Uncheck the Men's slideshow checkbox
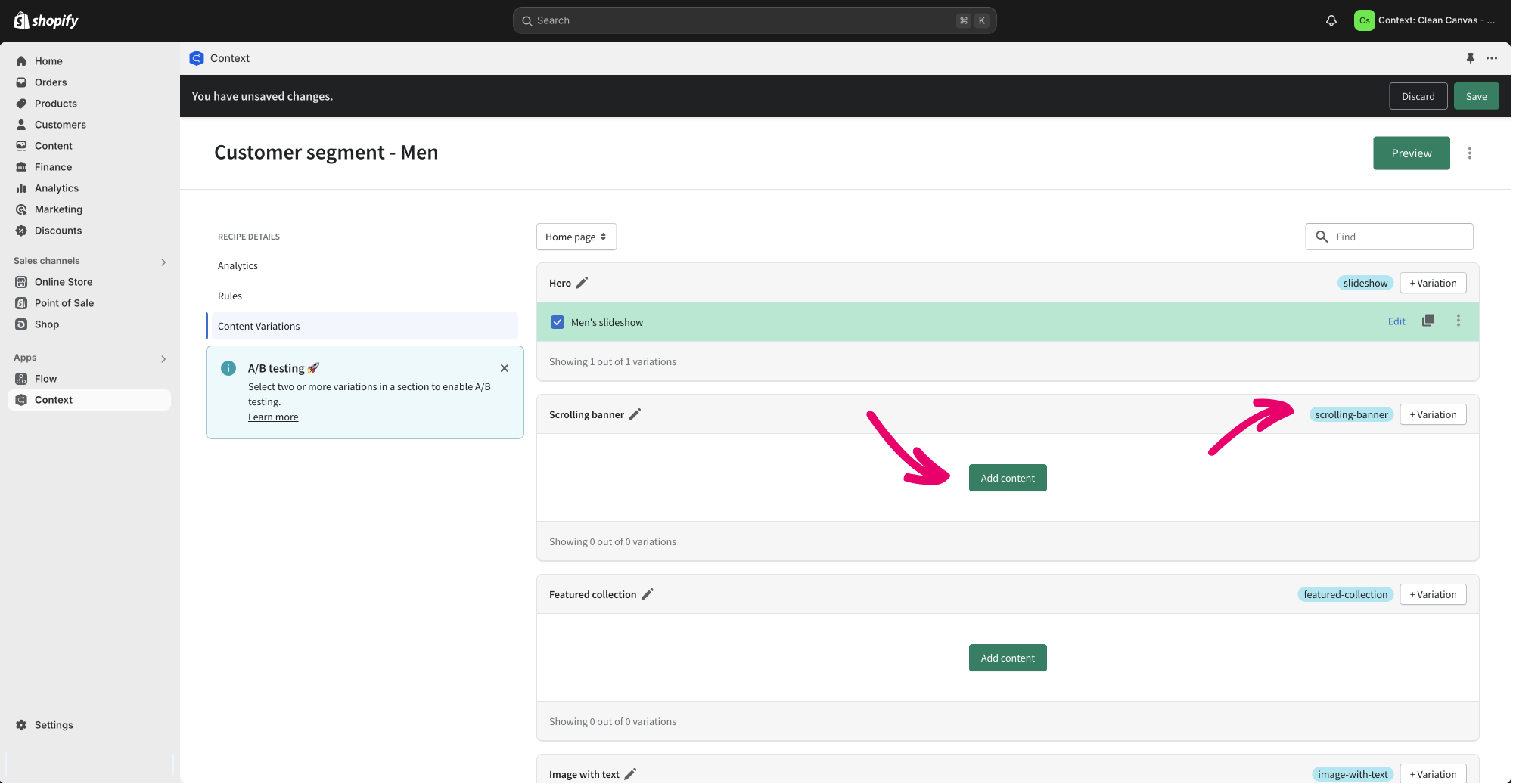The height and width of the screenshot is (784, 1513). (x=558, y=322)
